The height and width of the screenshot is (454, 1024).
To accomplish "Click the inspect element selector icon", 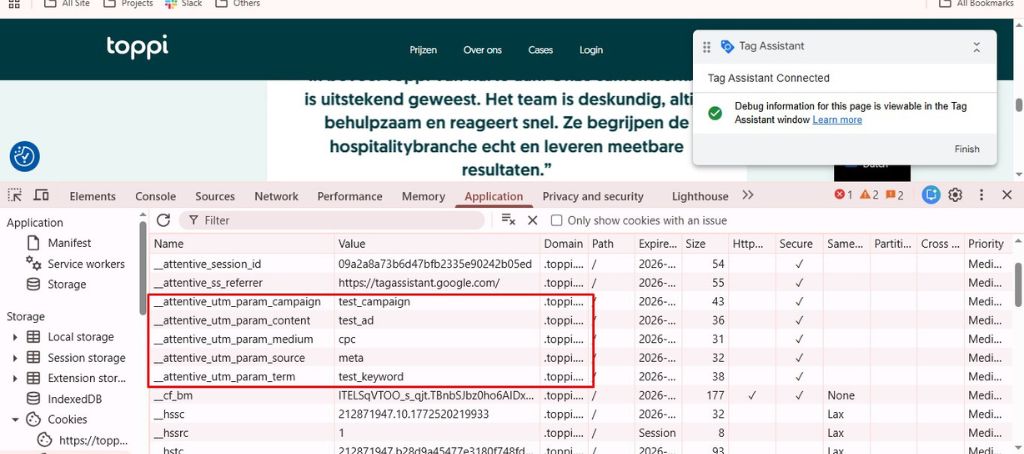I will pos(15,195).
